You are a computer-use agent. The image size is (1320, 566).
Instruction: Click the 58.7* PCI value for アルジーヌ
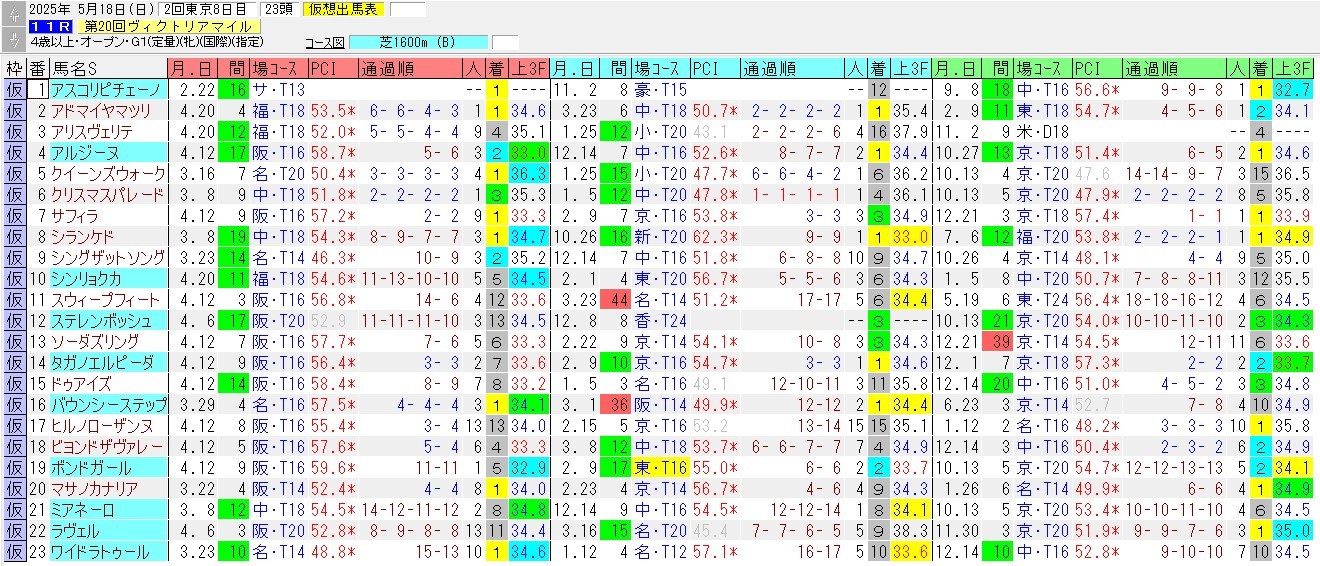click(x=333, y=152)
